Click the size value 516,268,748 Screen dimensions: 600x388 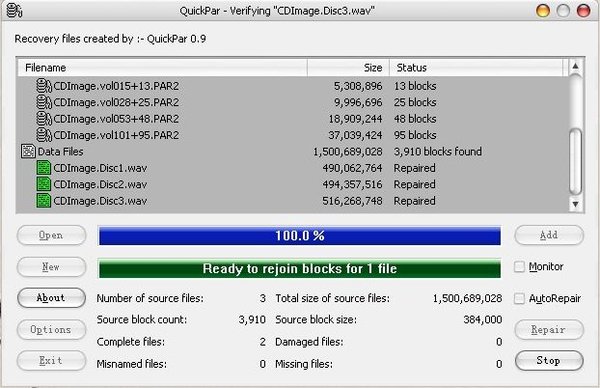click(x=352, y=201)
